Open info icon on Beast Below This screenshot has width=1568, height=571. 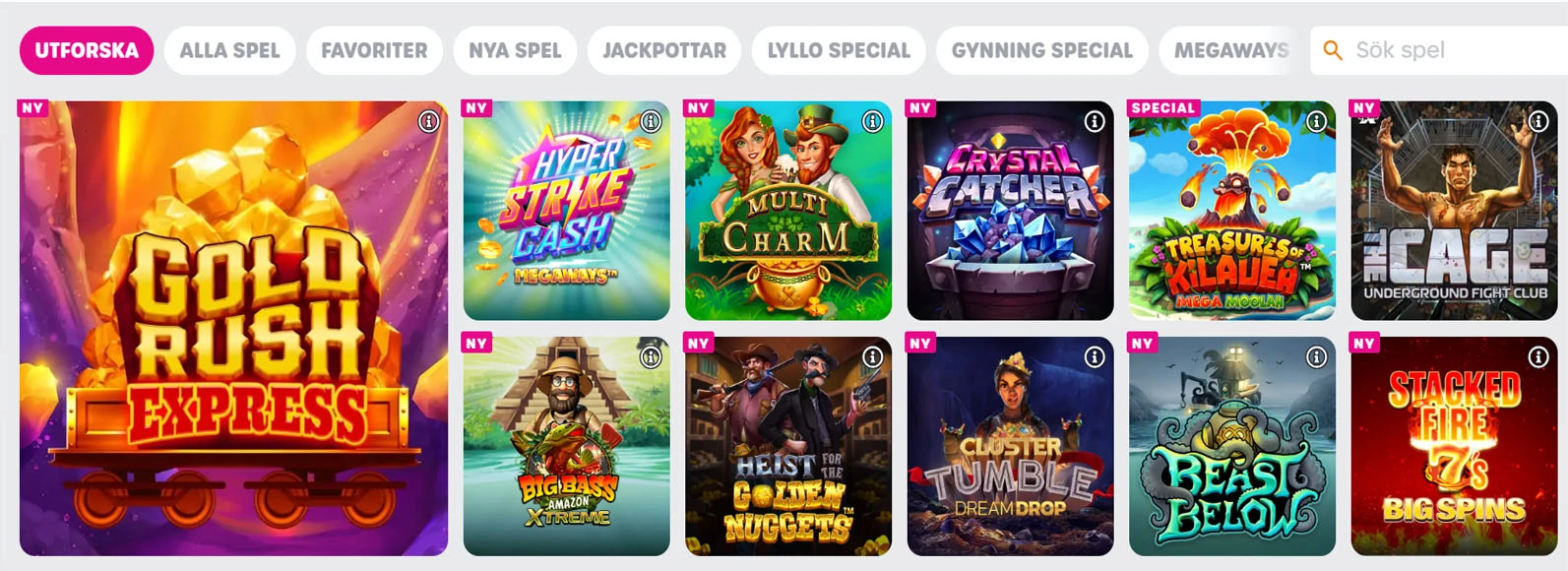coord(1317,357)
